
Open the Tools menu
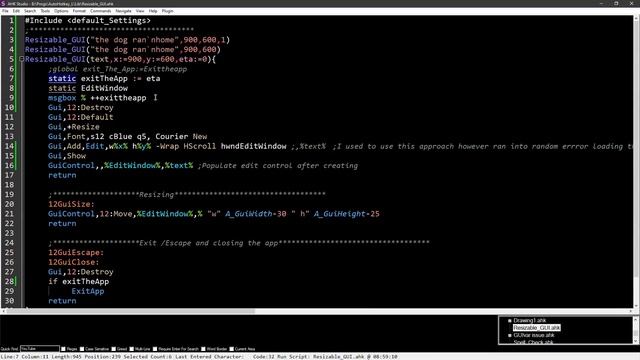(45, 11)
